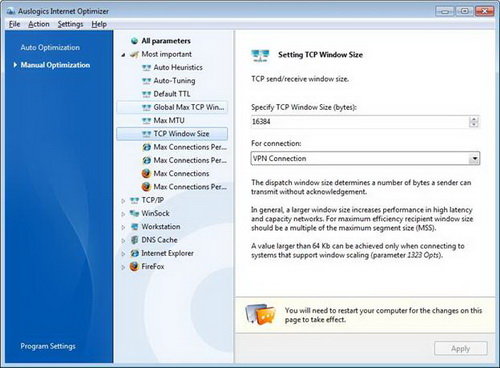This screenshot has height=368, width=500.
Task: Select Auto-Tuning parameter
Action: point(174,81)
